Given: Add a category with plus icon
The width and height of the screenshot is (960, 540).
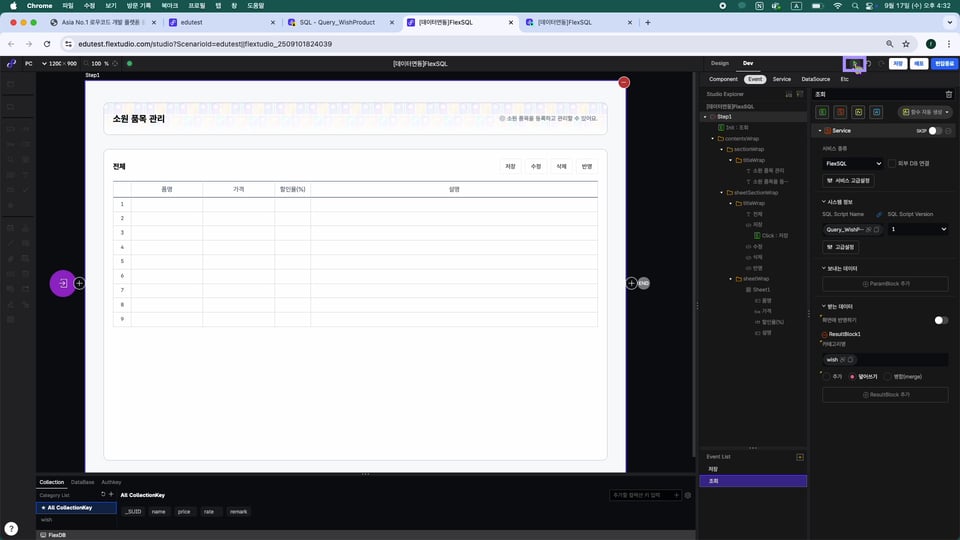Looking at the screenshot, I should click(111, 494).
